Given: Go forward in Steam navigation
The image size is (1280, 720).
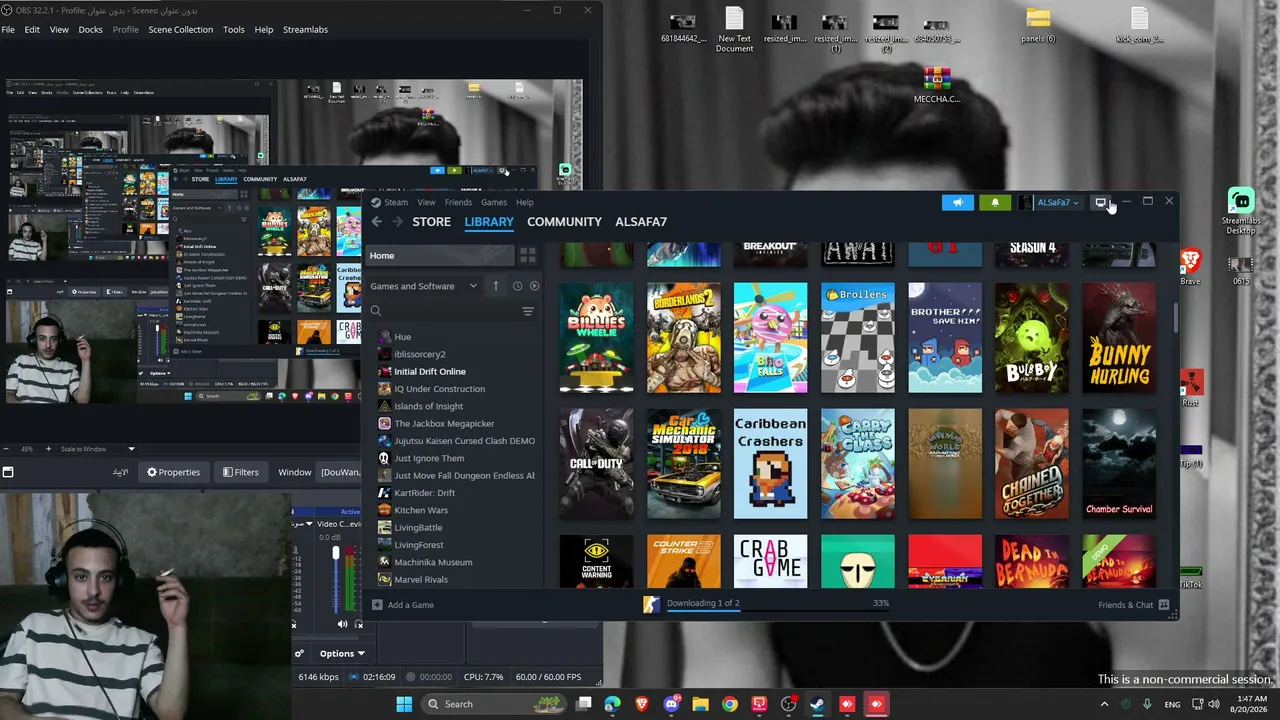Looking at the screenshot, I should 397,222.
